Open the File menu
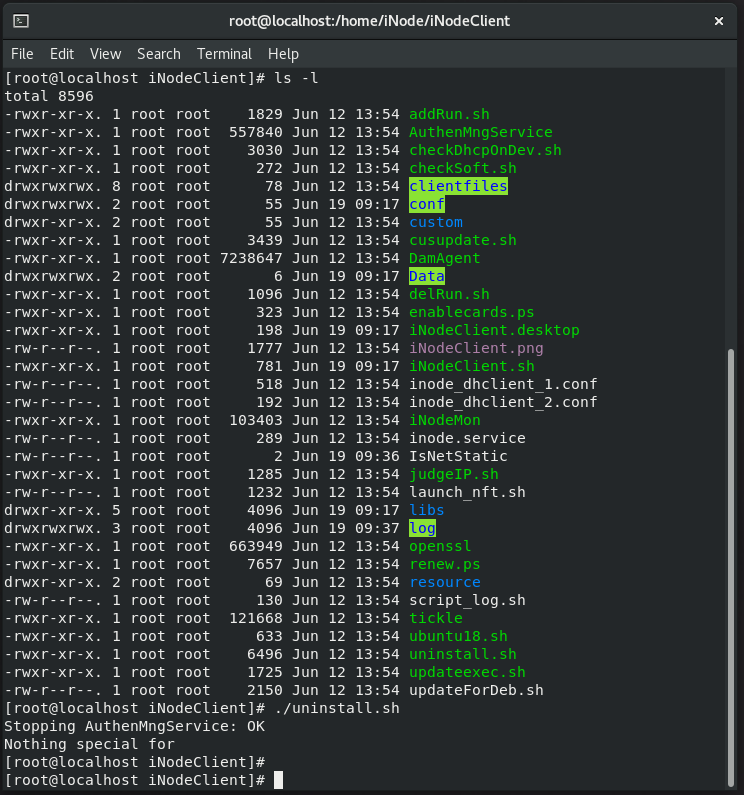This screenshot has width=744, height=795. click(22, 54)
